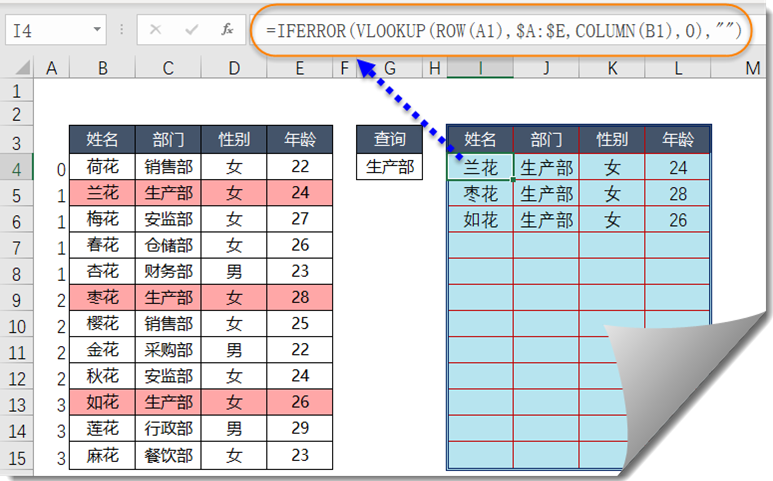Open the insert function fx icon
The width and height of the screenshot is (773, 481).
(227, 30)
